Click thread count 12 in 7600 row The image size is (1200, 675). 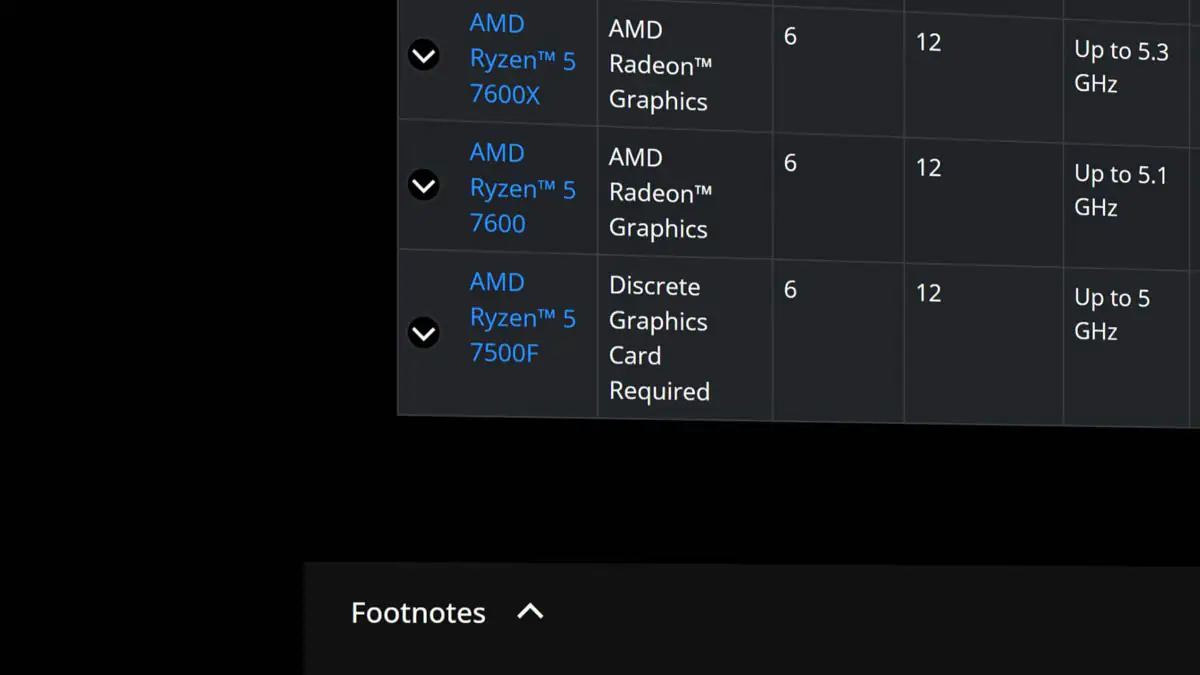(x=928, y=168)
